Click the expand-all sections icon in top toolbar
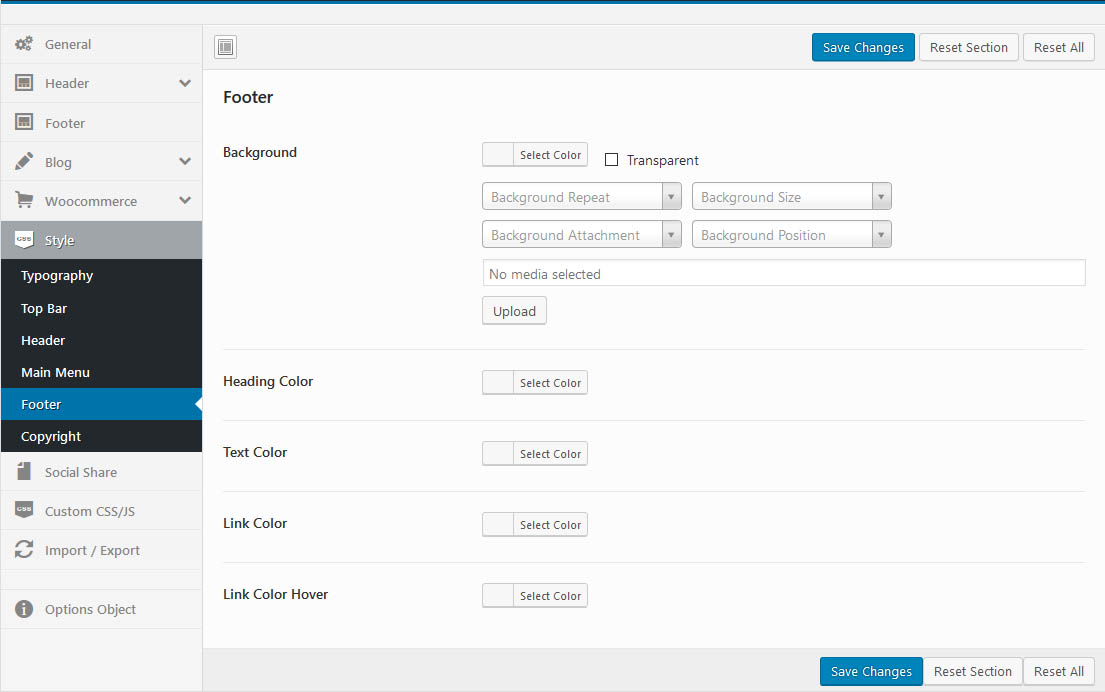1105x692 pixels. click(225, 47)
